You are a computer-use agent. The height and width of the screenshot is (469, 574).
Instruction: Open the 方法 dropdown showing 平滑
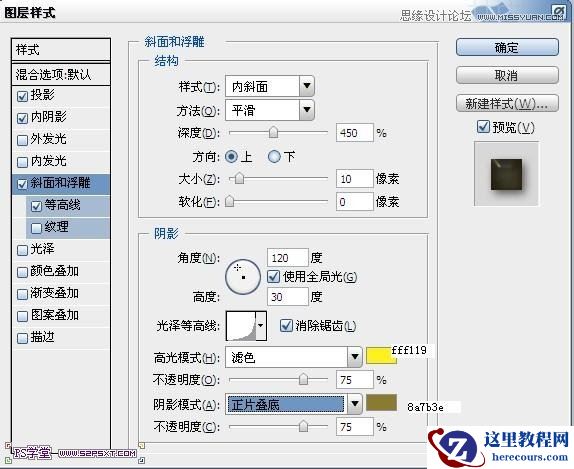tap(270, 110)
